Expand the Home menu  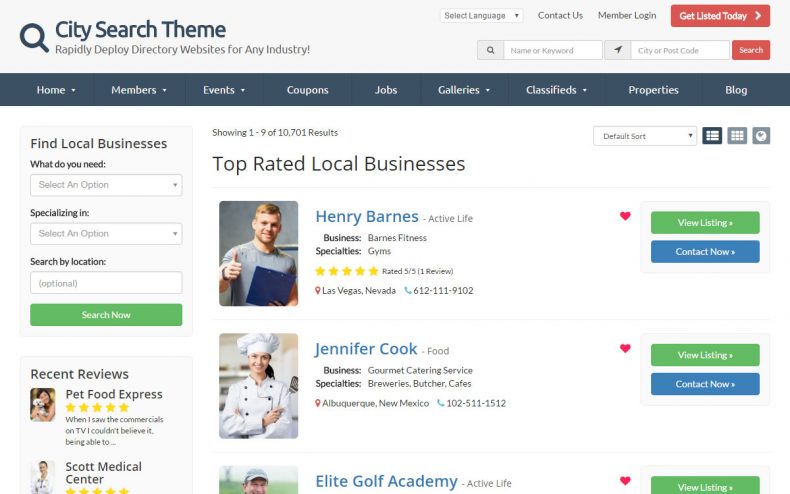pyautogui.click(x=55, y=90)
